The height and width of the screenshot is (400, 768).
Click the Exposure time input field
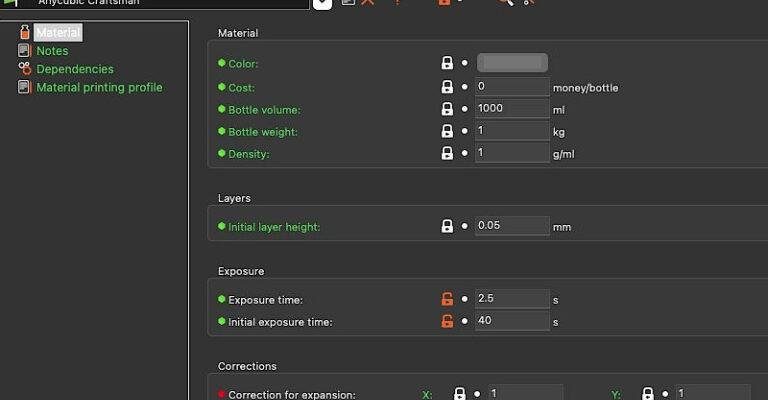coord(512,298)
